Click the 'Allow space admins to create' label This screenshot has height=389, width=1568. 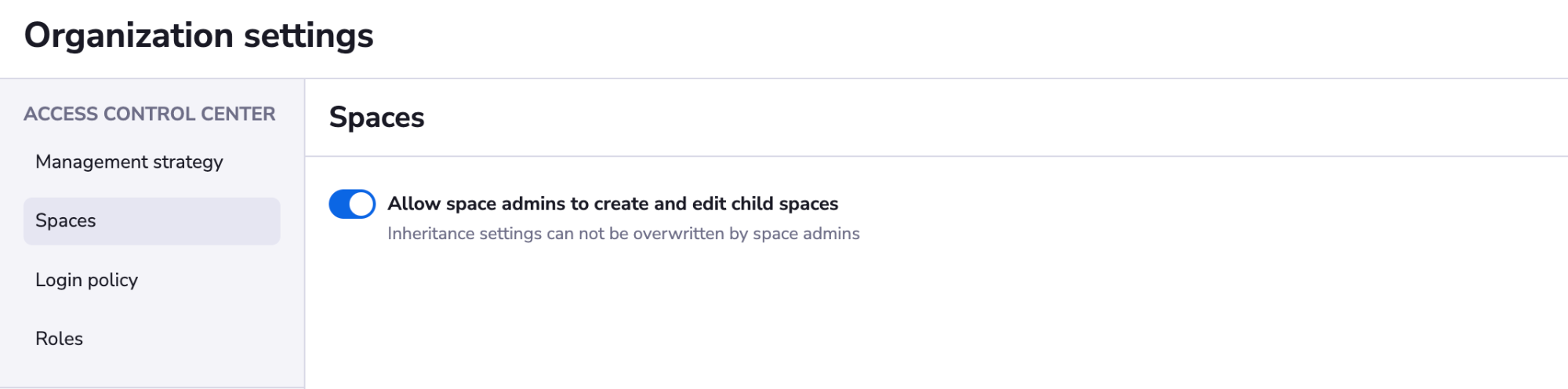point(613,204)
